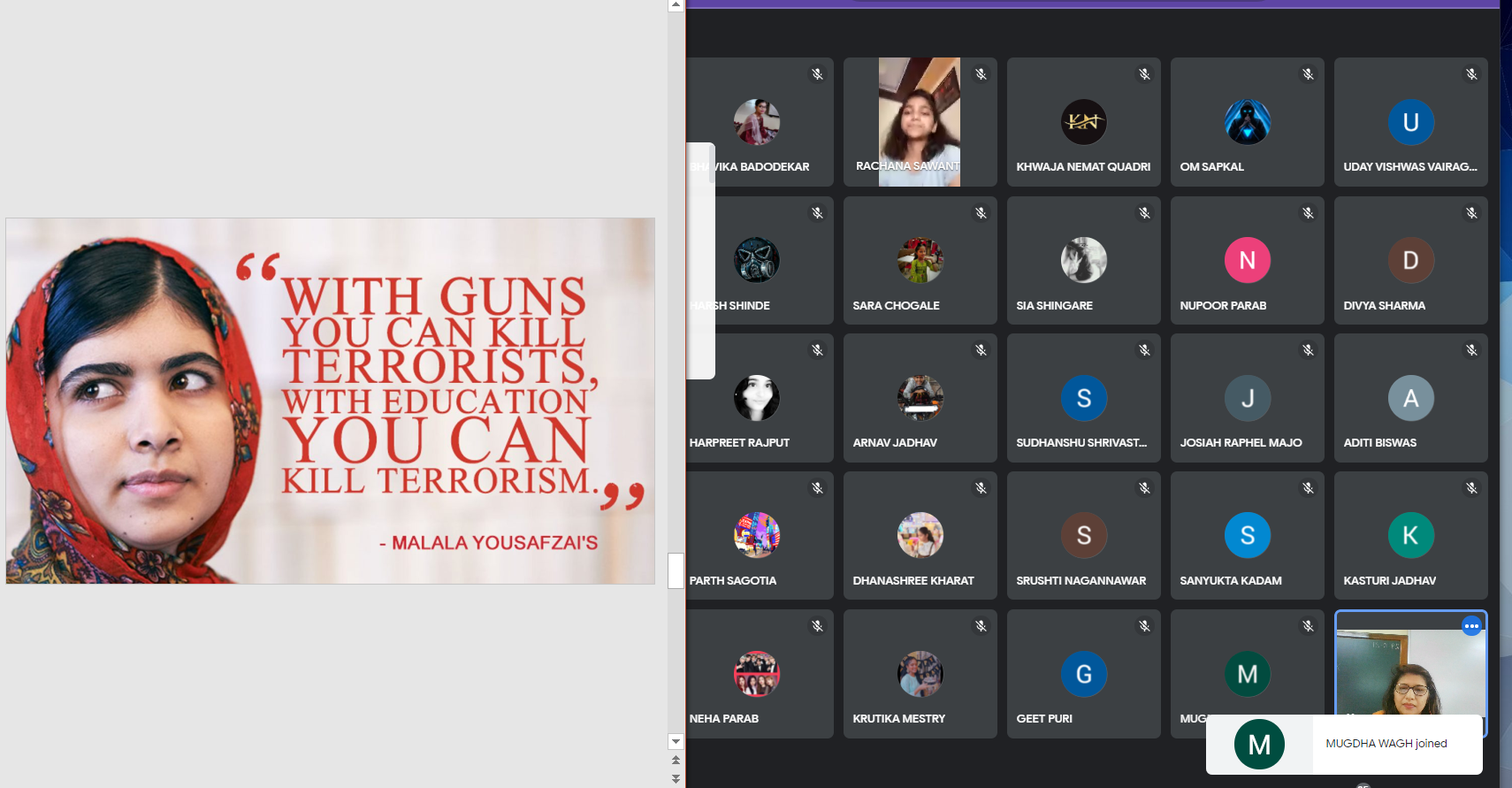Click Geet Puri's blue G avatar

1083,674
